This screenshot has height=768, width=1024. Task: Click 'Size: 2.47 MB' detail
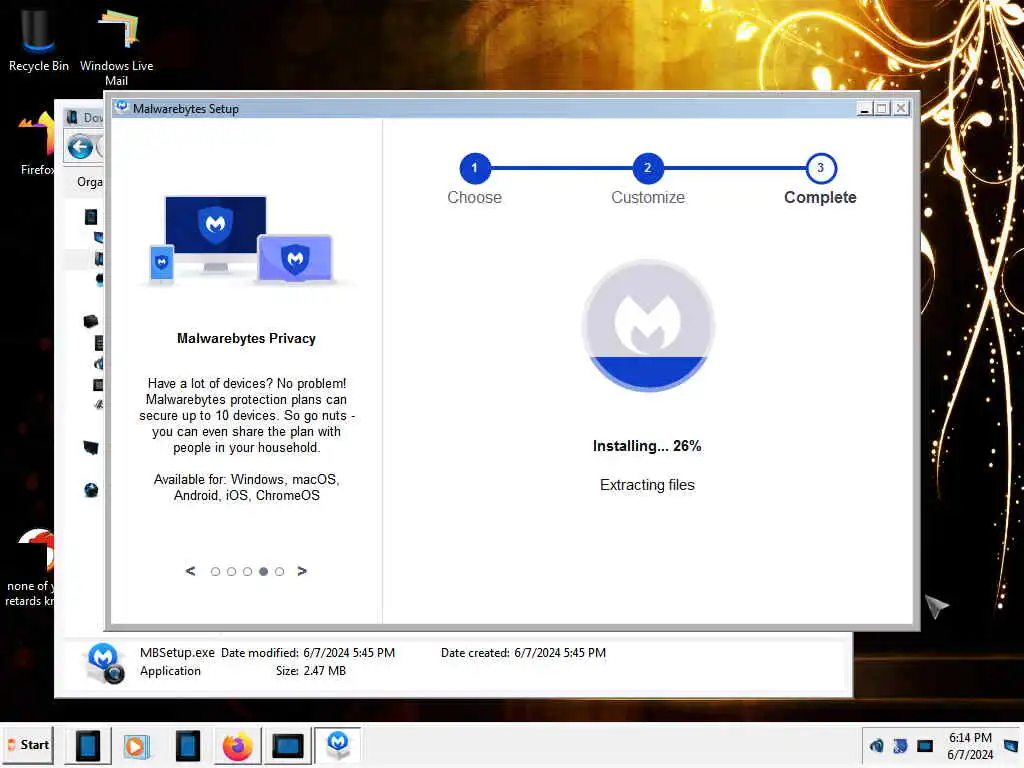click(311, 671)
